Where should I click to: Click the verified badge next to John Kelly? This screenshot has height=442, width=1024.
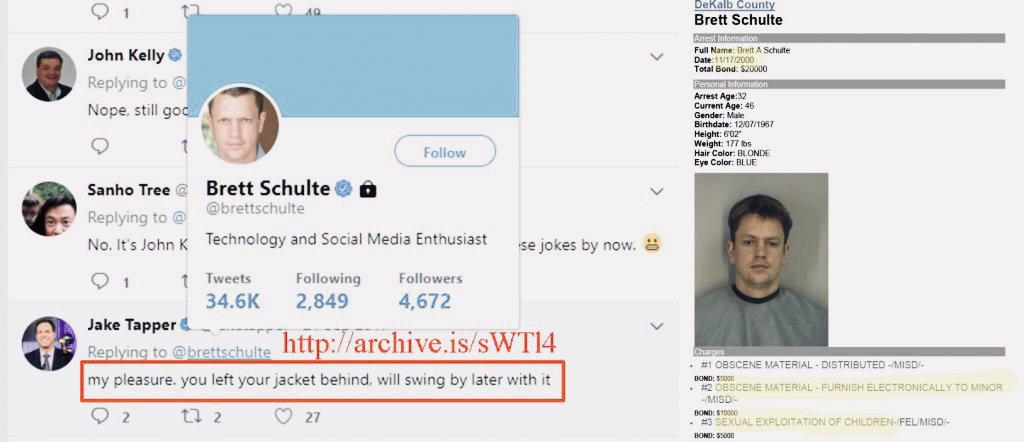pos(175,55)
